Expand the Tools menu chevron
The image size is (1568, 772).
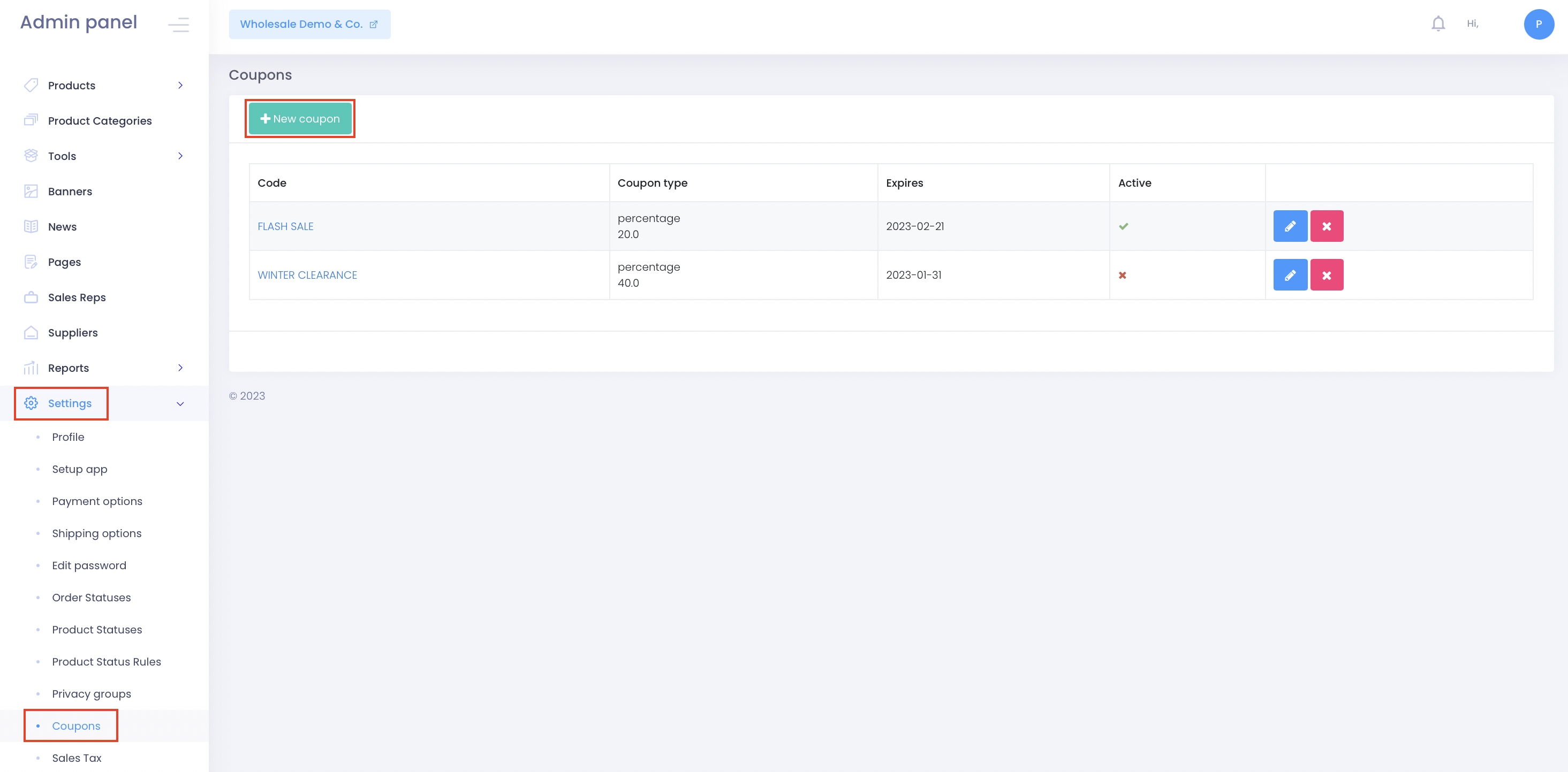click(180, 156)
